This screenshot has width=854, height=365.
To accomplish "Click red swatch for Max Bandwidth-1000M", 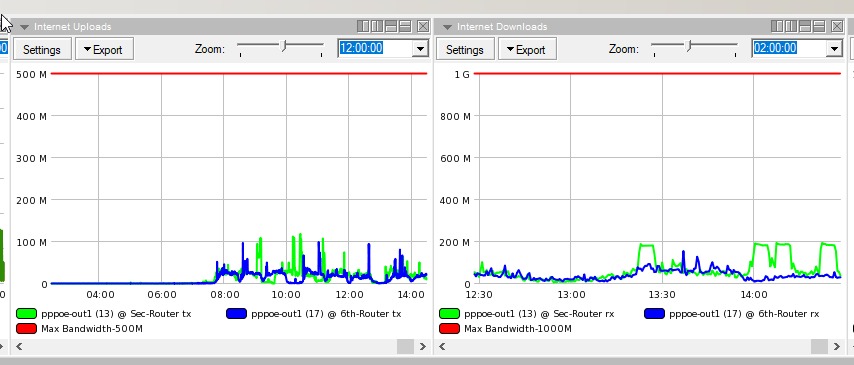I will click(449, 328).
